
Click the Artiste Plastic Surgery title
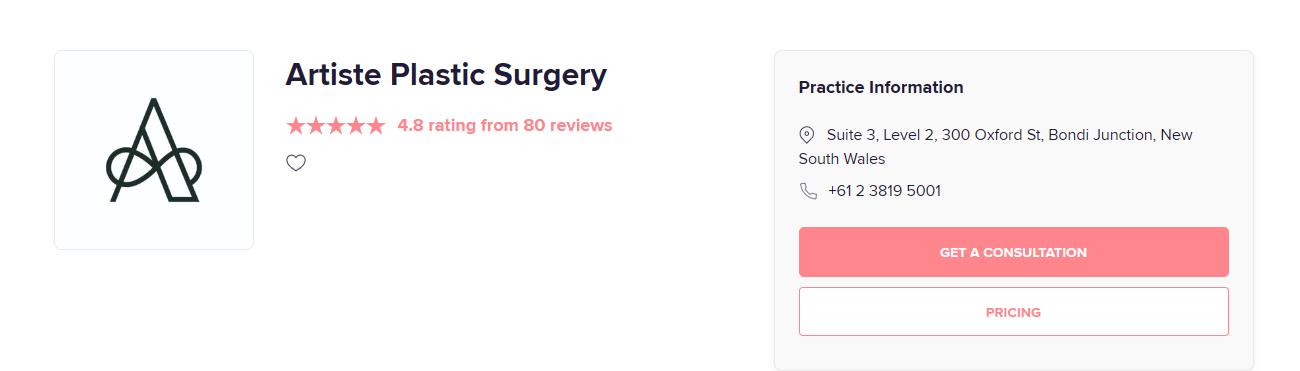[446, 75]
